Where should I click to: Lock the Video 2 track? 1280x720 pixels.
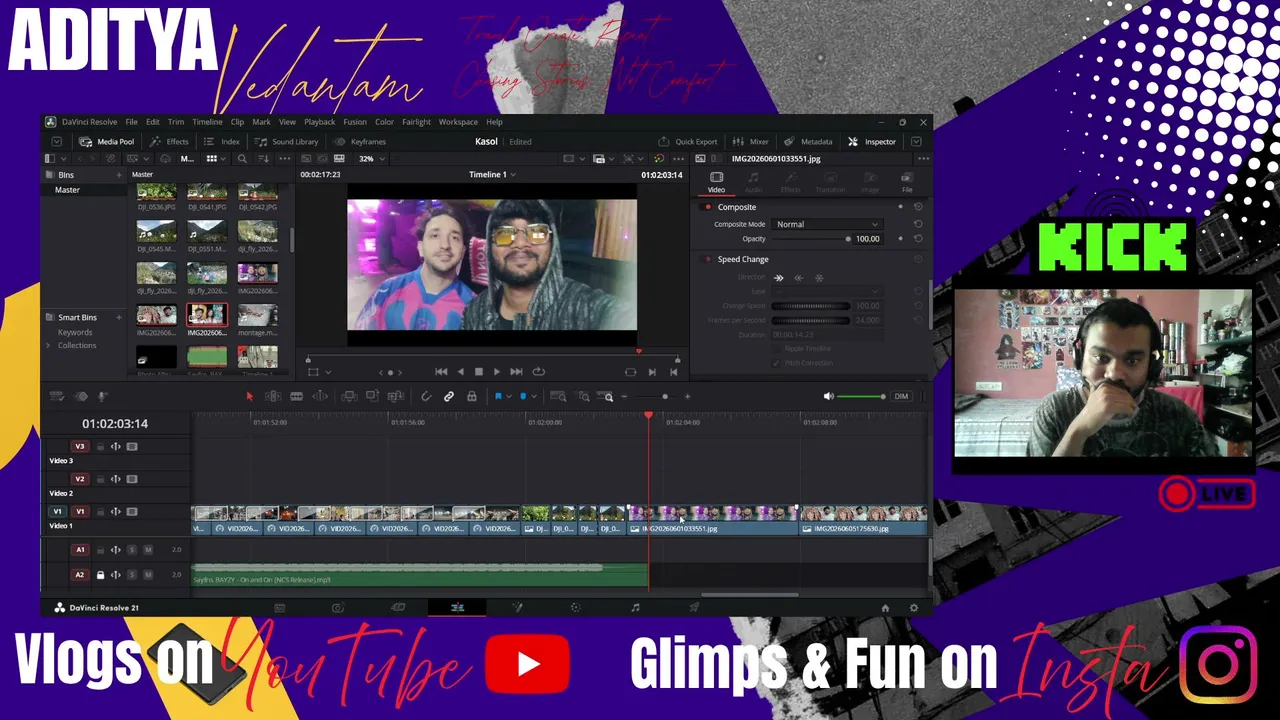coord(100,479)
